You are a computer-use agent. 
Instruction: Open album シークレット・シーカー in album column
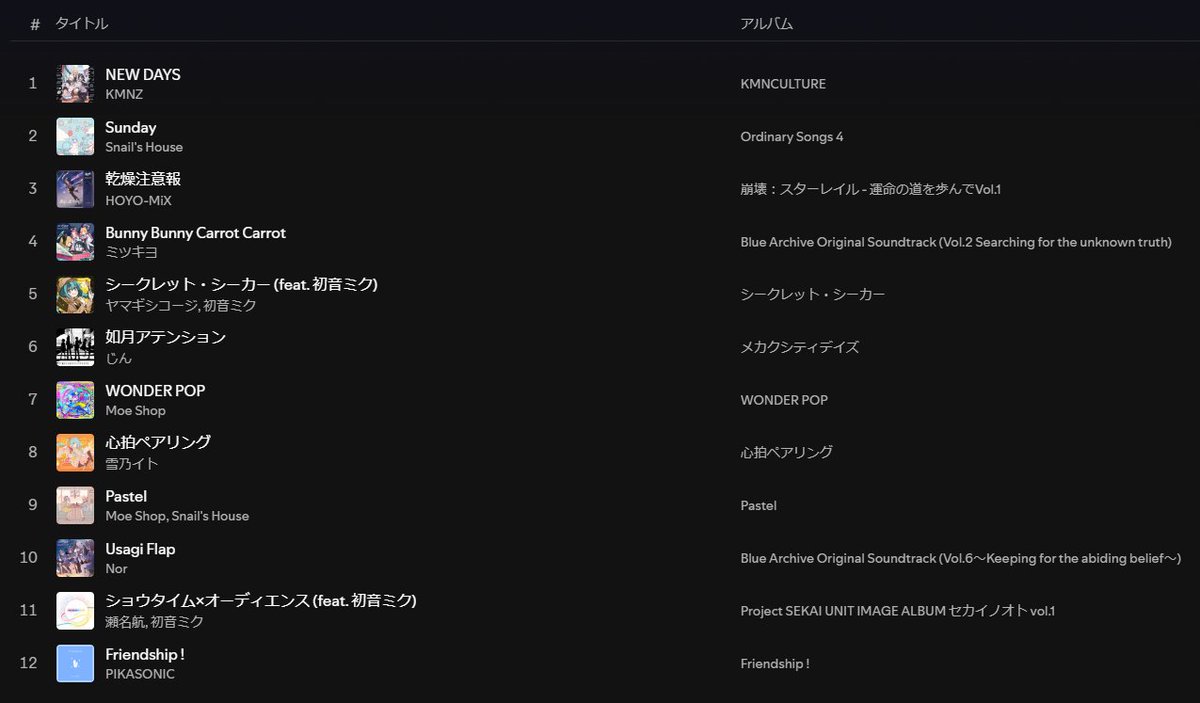812,295
